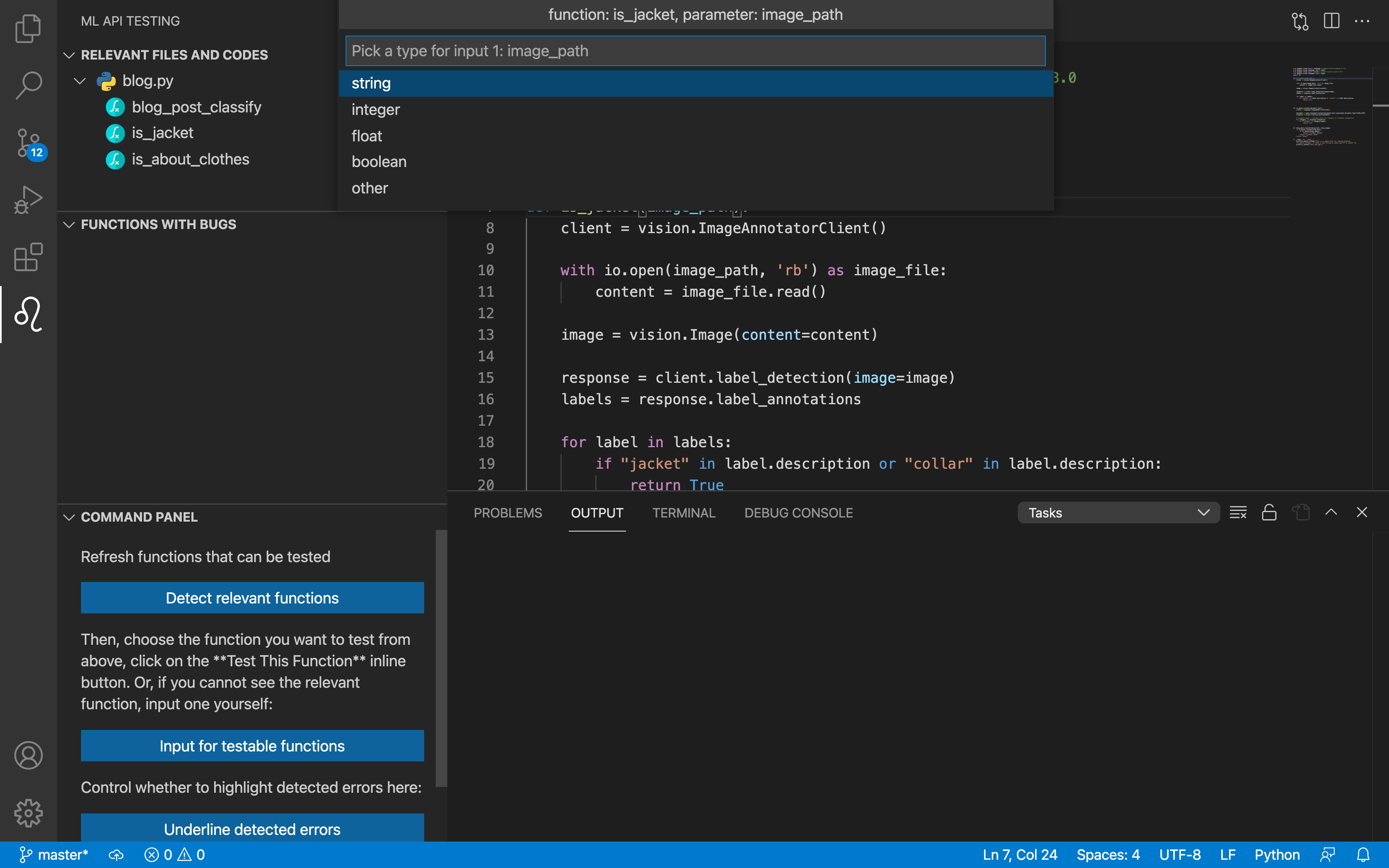
Task: Click the type picker input field
Action: click(x=694, y=51)
